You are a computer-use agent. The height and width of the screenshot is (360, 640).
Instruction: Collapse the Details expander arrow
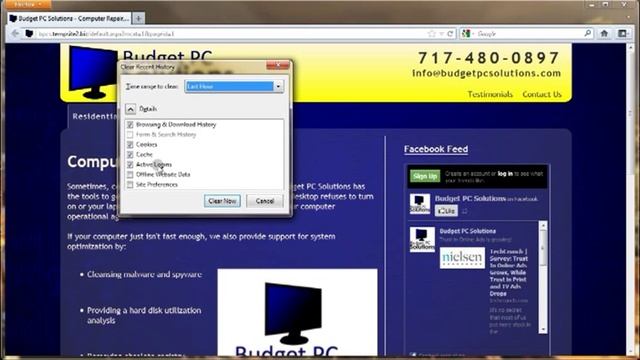coord(130,109)
